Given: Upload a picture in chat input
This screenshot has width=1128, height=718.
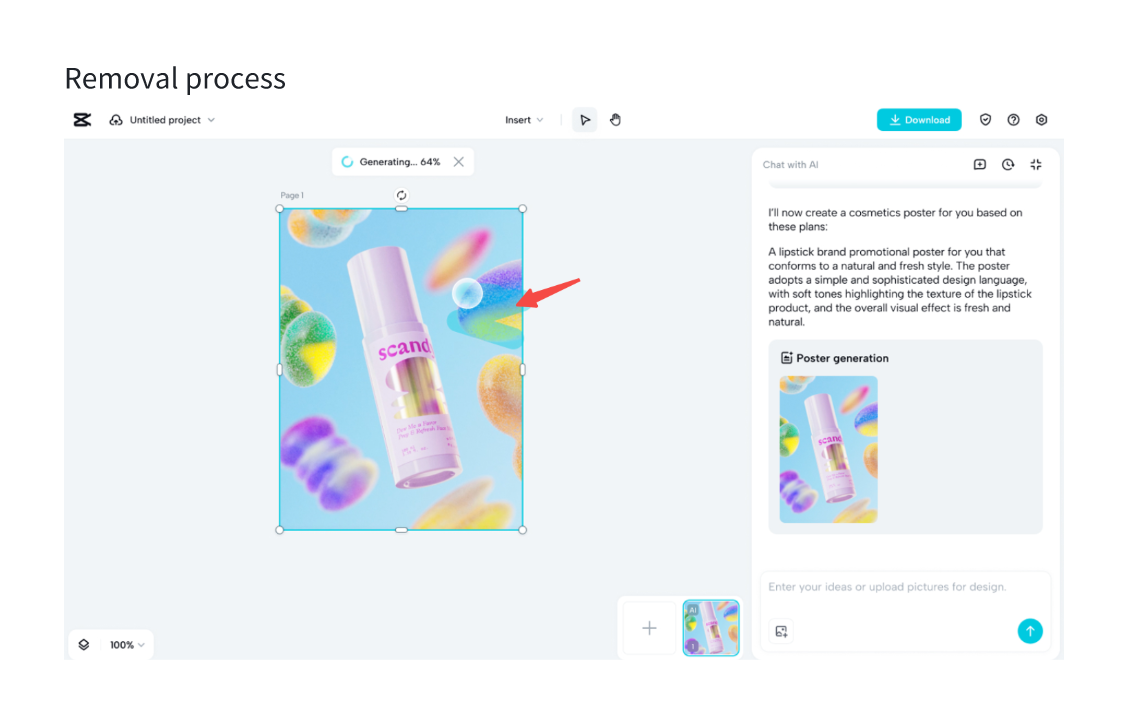Looking at the screenshot, I should [x=782, y=631].
